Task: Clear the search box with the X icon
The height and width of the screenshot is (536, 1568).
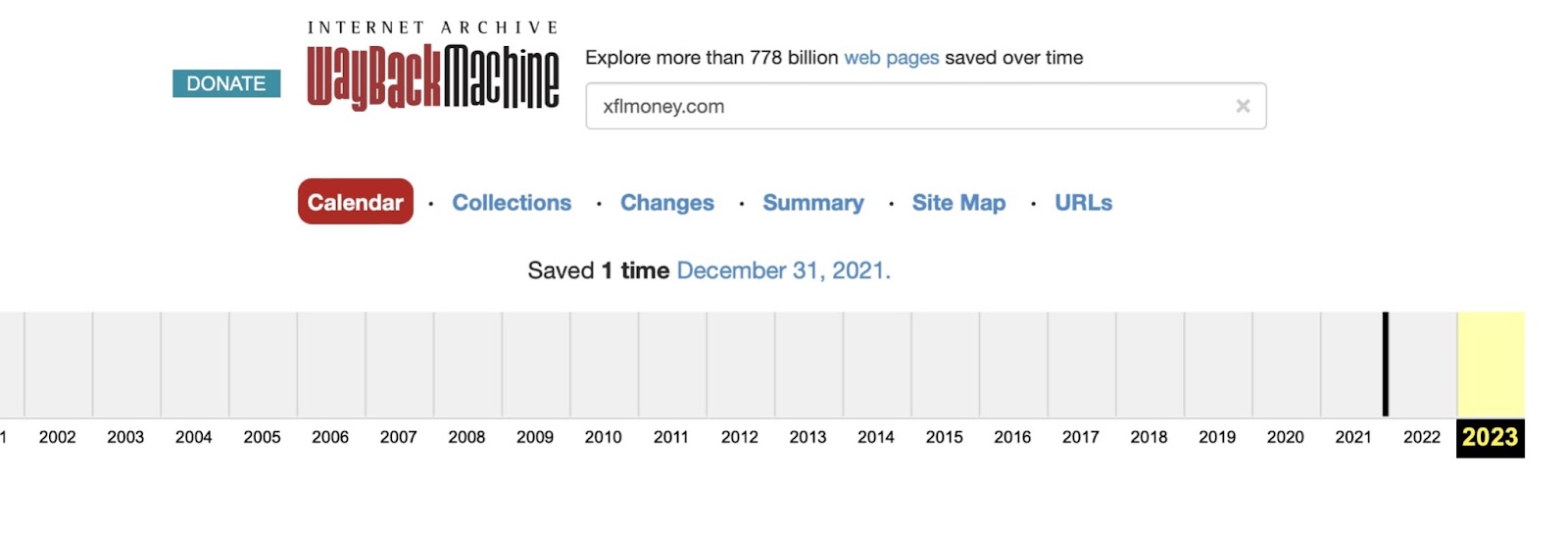Action: tap(1243, 106)
